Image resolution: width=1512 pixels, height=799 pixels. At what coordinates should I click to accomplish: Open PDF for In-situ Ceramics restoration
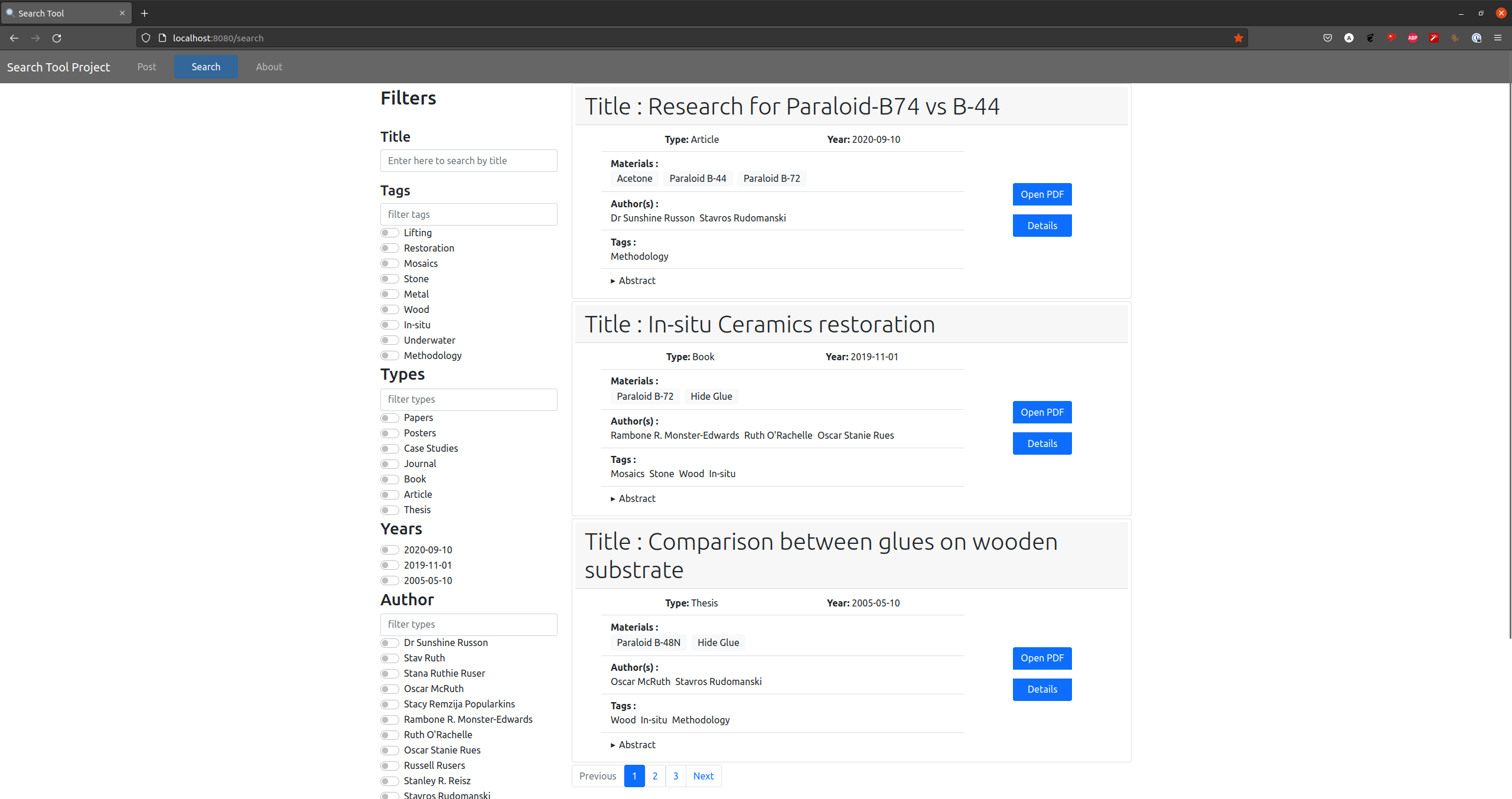(1042, 412)
